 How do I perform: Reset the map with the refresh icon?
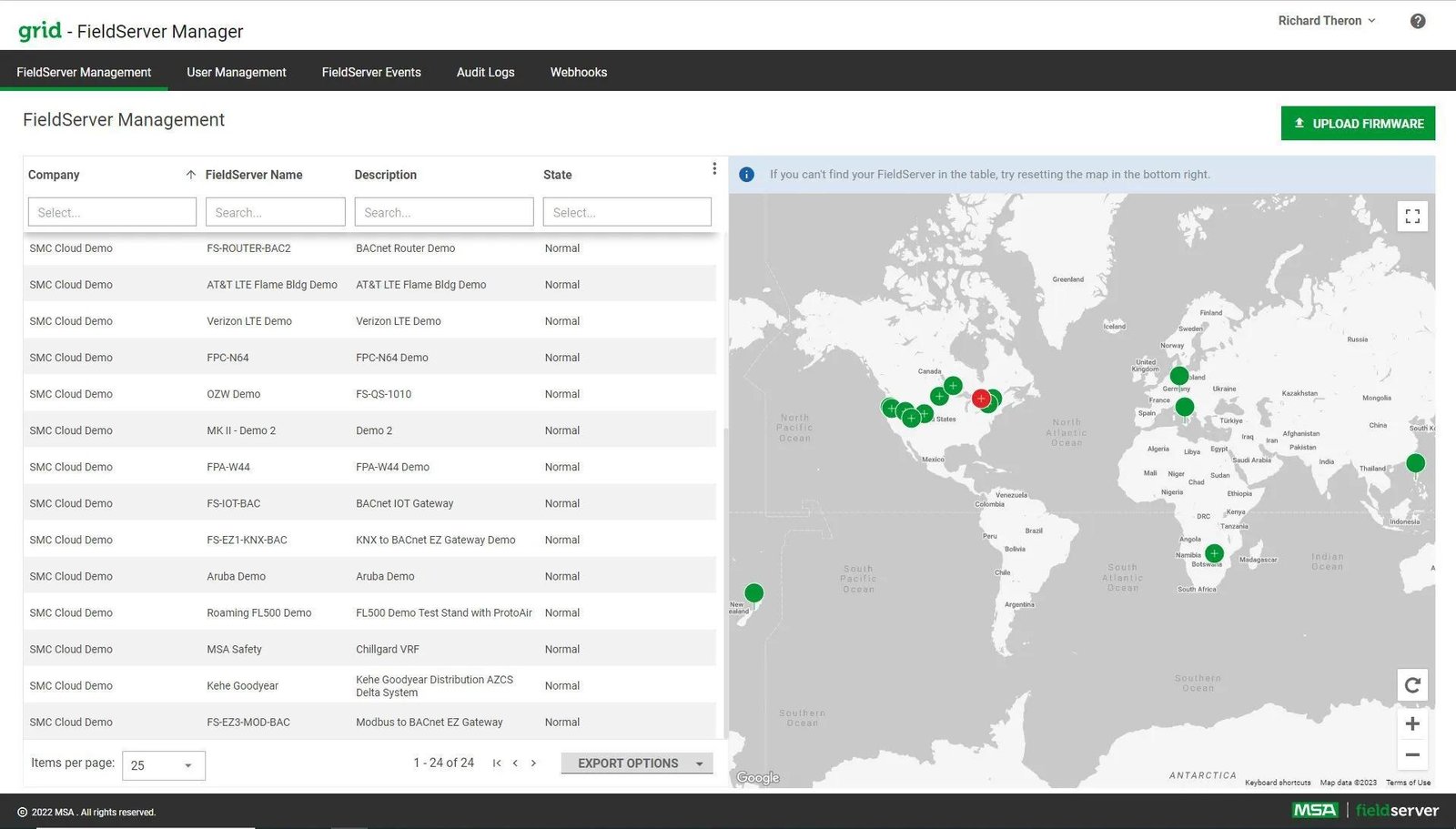pos(1412,685)
